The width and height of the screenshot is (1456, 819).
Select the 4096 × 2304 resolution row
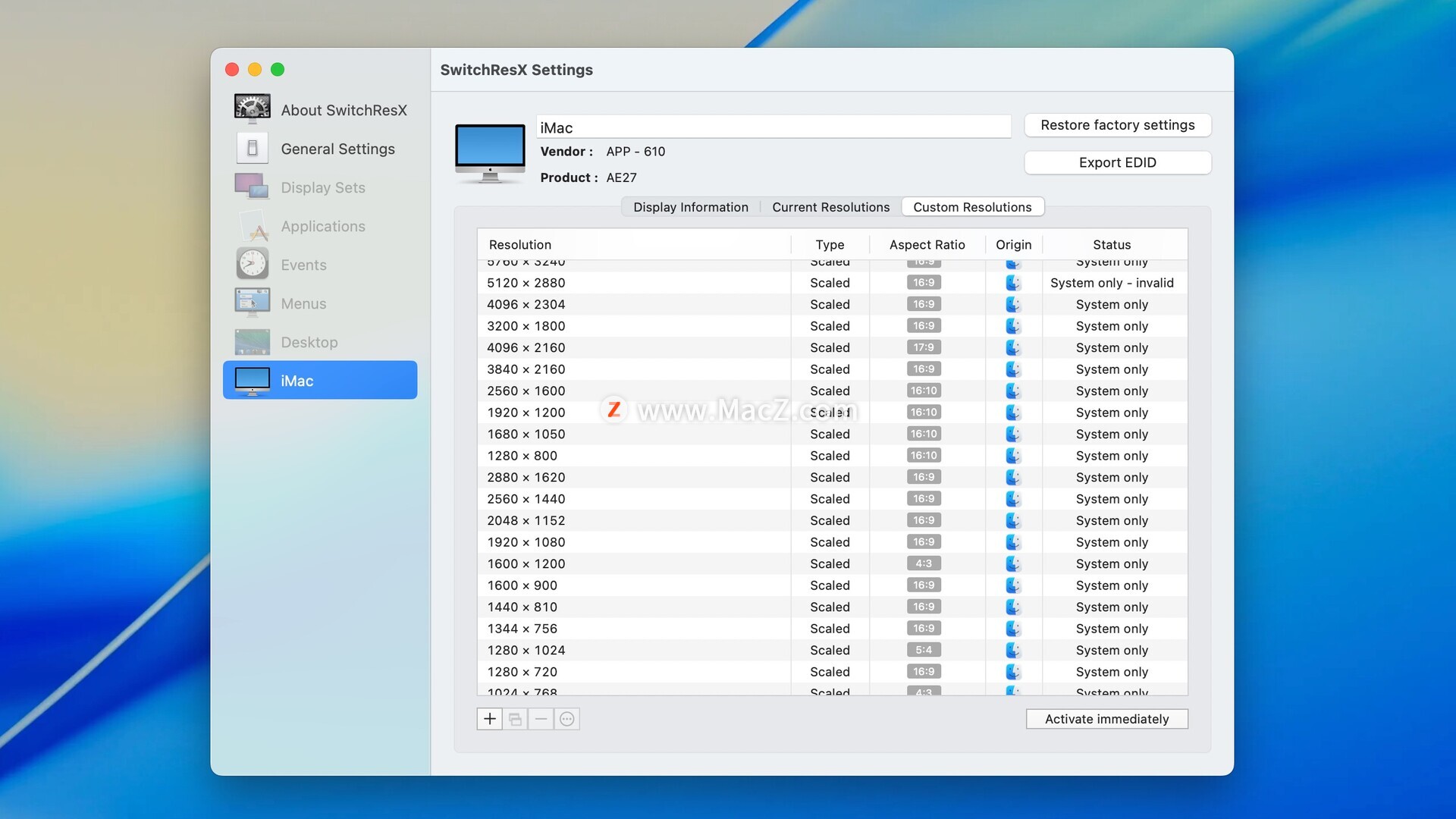click(x=832, y=304)
